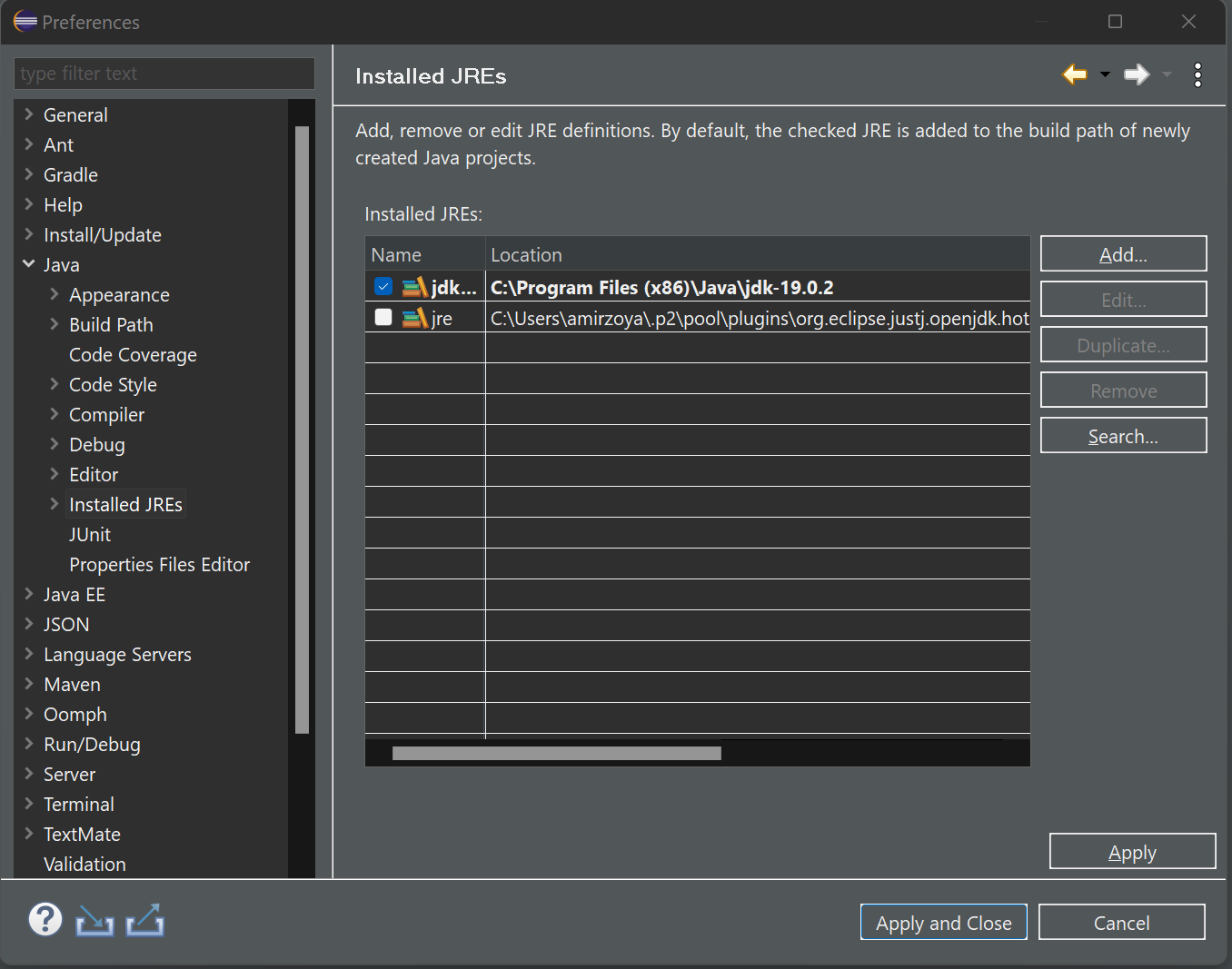Check the jre checkbox
Viewport: 1232px width, 969px height.
pos(383,317)
